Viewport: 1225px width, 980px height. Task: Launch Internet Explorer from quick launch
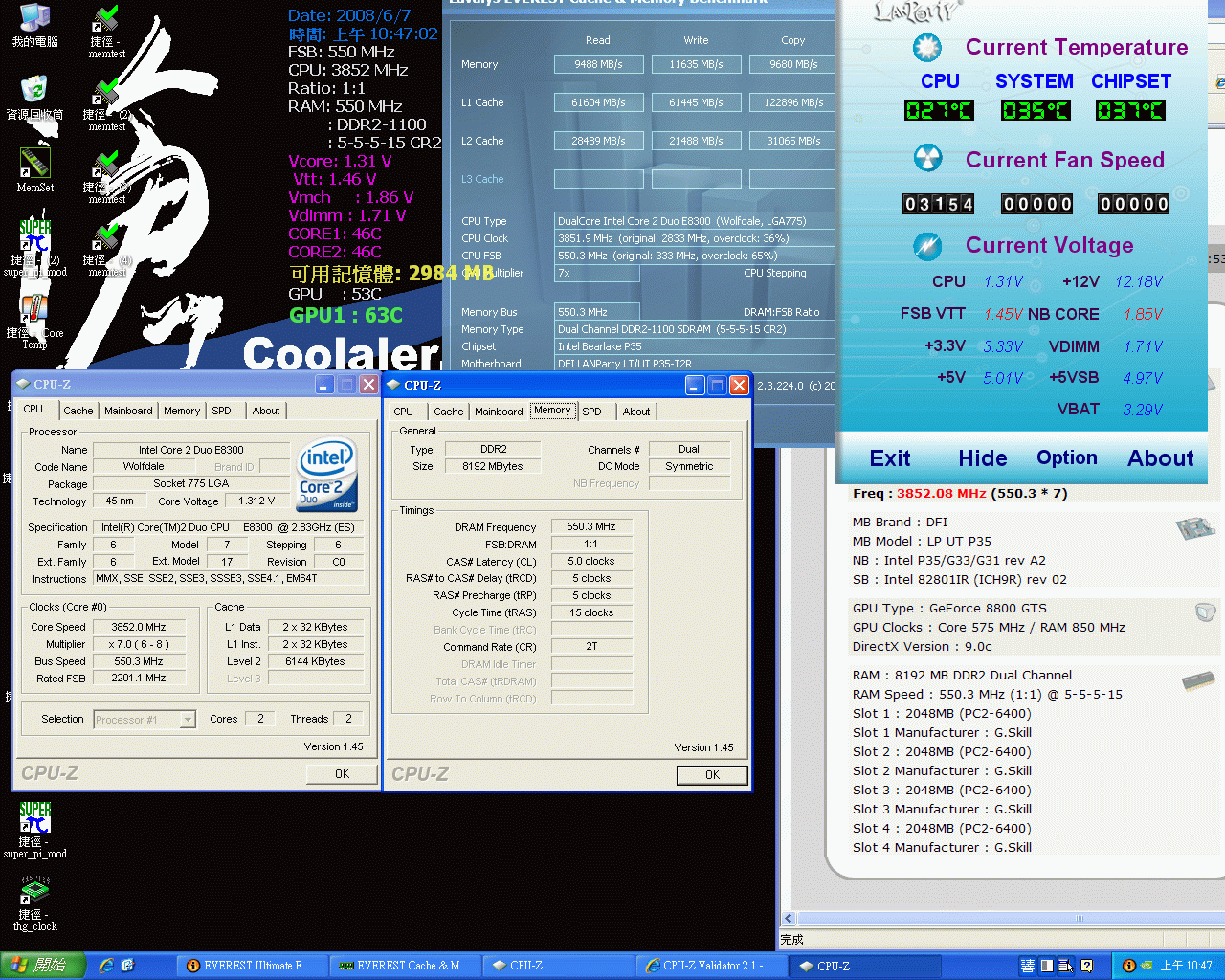(106, 966)
